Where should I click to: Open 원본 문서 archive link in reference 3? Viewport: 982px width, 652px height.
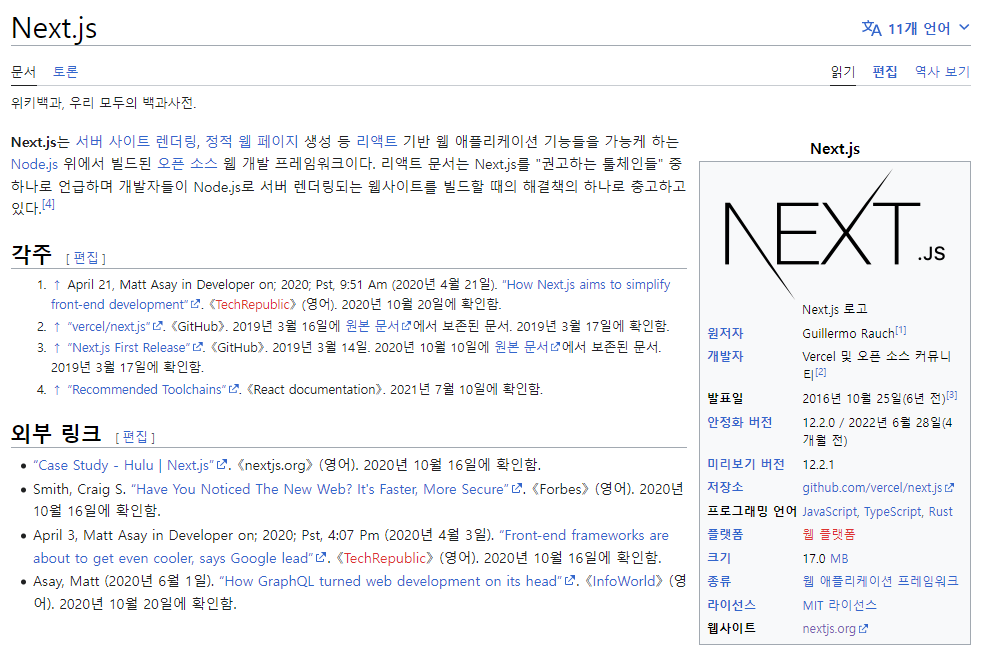point(527,348)
